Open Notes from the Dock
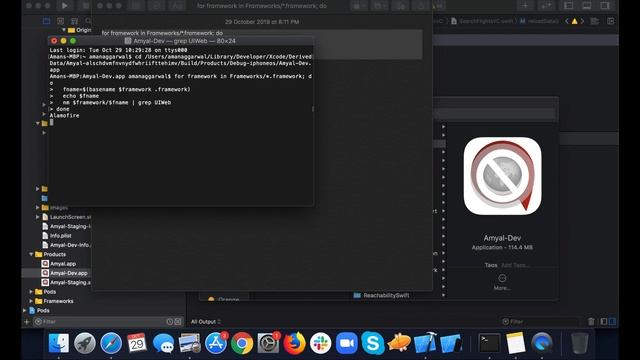The width and height of the screenshot is (640, 360). (x=515, y=343)
